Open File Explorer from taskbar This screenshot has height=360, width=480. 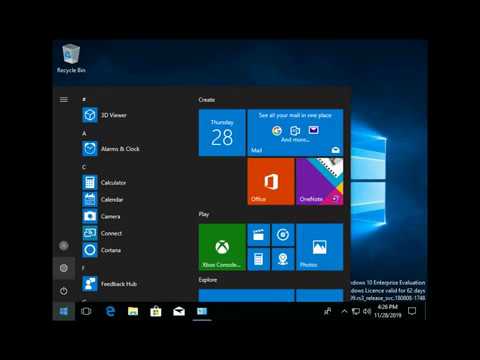tap(133, 311)
